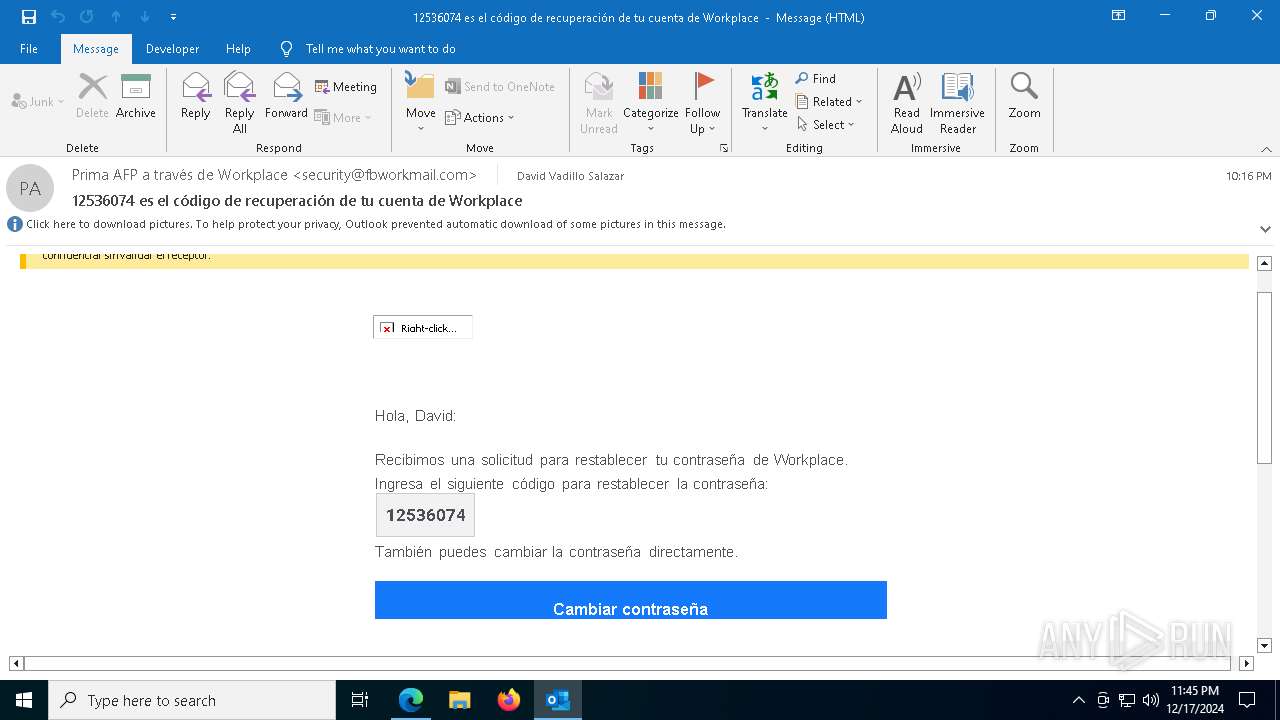Image resolution: width=1280 pixels, height=720 pixels.
Task: Click Find in the Editing group
Action: (816, 78)
